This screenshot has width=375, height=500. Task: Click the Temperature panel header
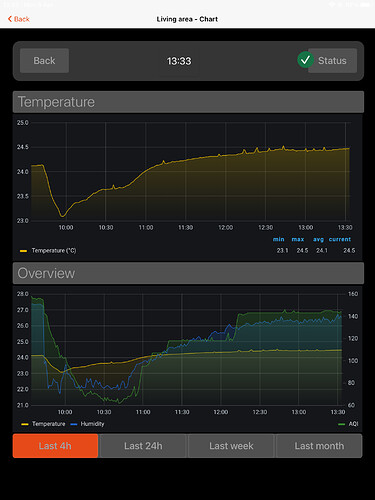[x=188, y=102]
